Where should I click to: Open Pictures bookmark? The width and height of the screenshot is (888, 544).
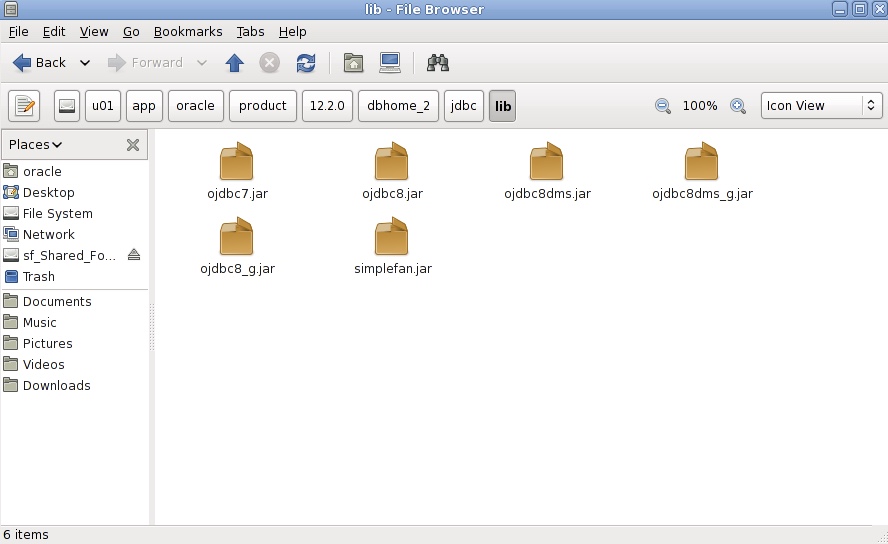(47, 343)
